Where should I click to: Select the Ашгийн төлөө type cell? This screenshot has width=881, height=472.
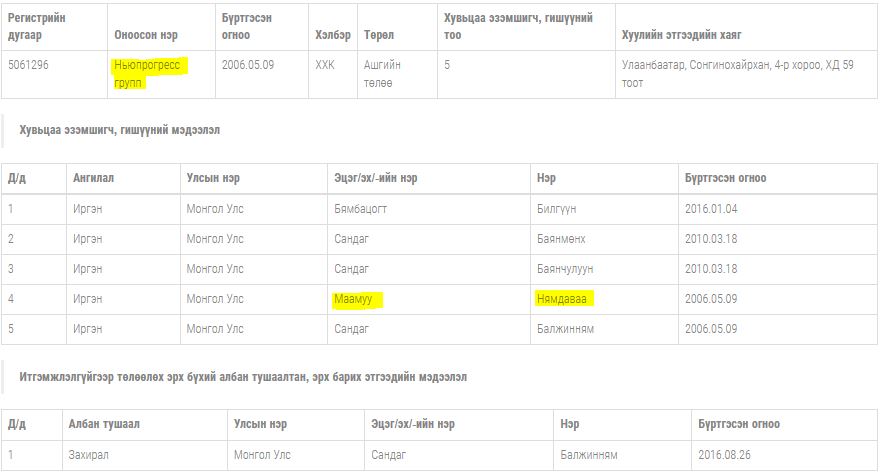[382, 74]
